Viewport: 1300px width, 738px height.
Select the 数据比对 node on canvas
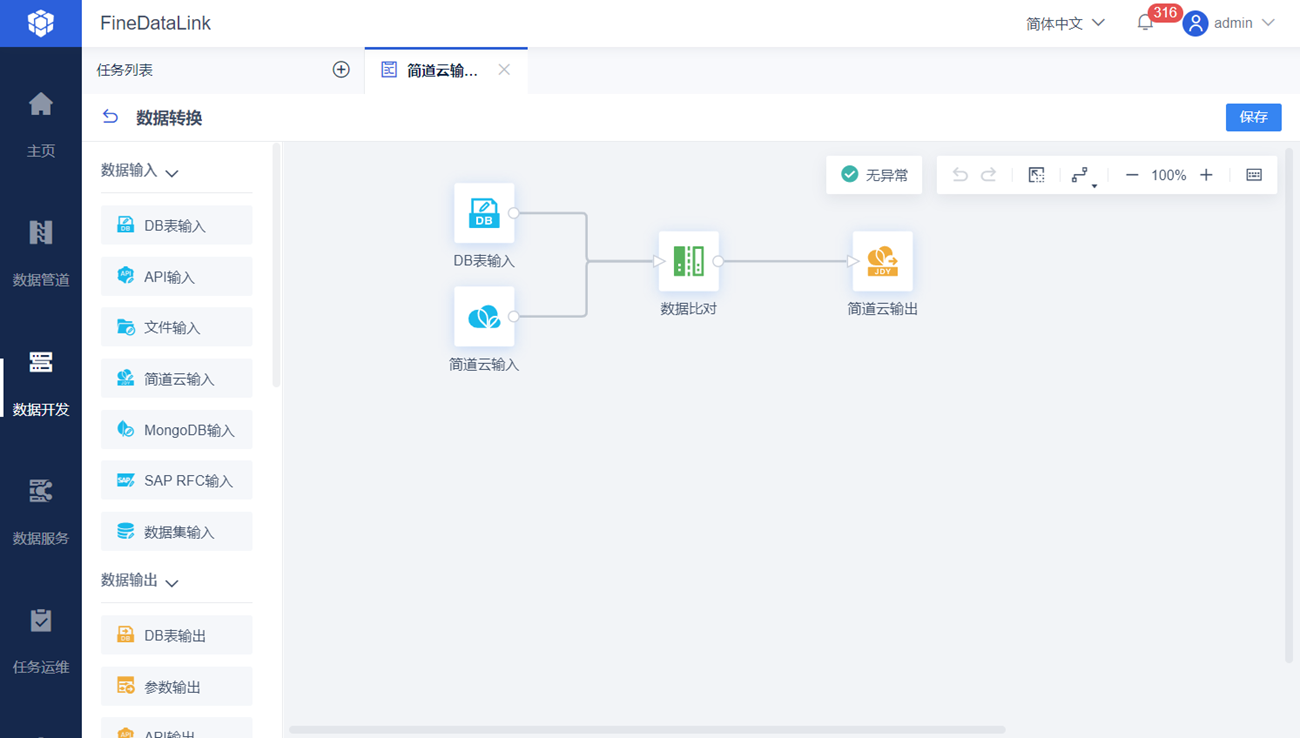(689, 261)
